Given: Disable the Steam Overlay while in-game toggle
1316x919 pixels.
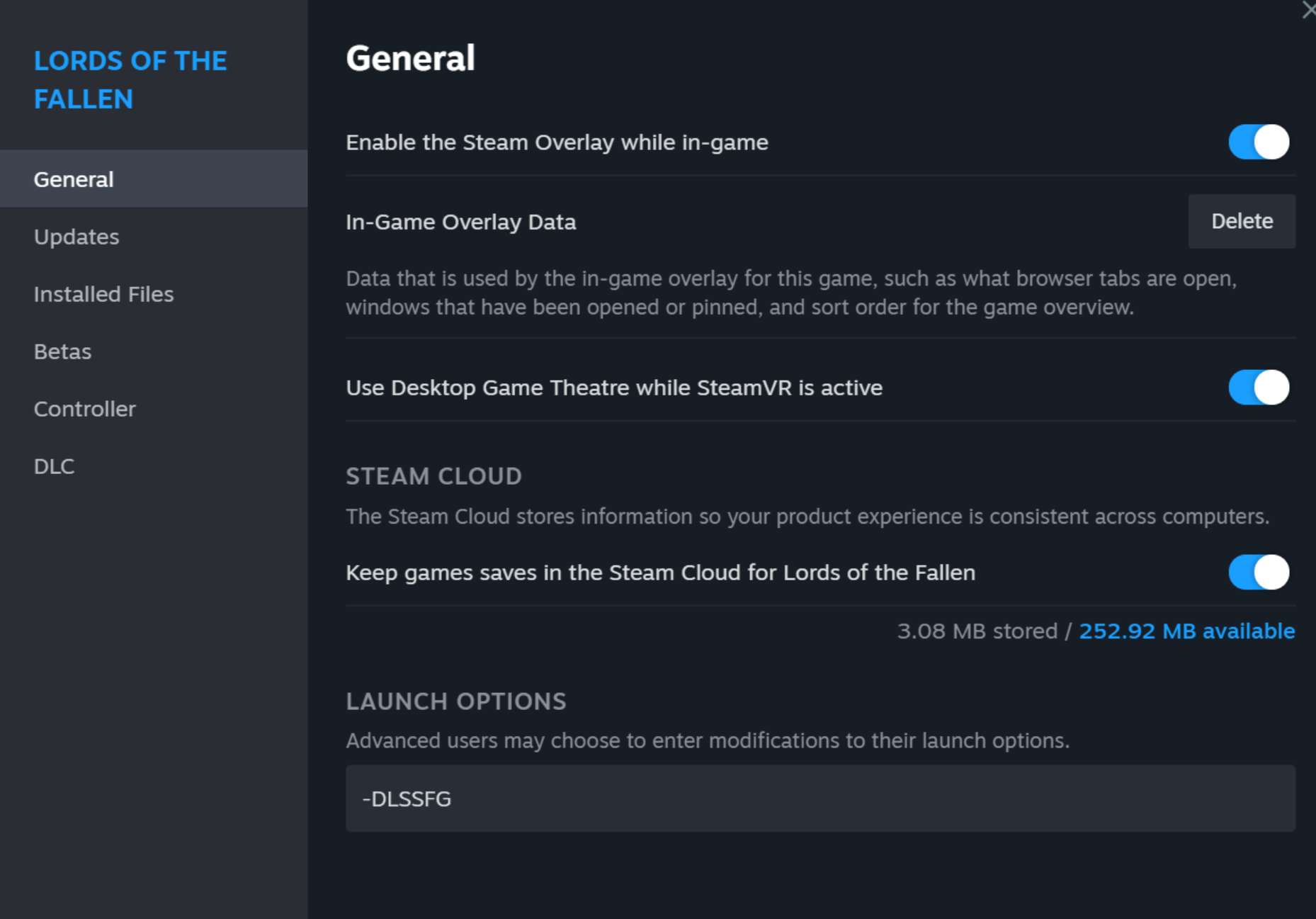Looking at the screenshot, I should coord(1258,142).
